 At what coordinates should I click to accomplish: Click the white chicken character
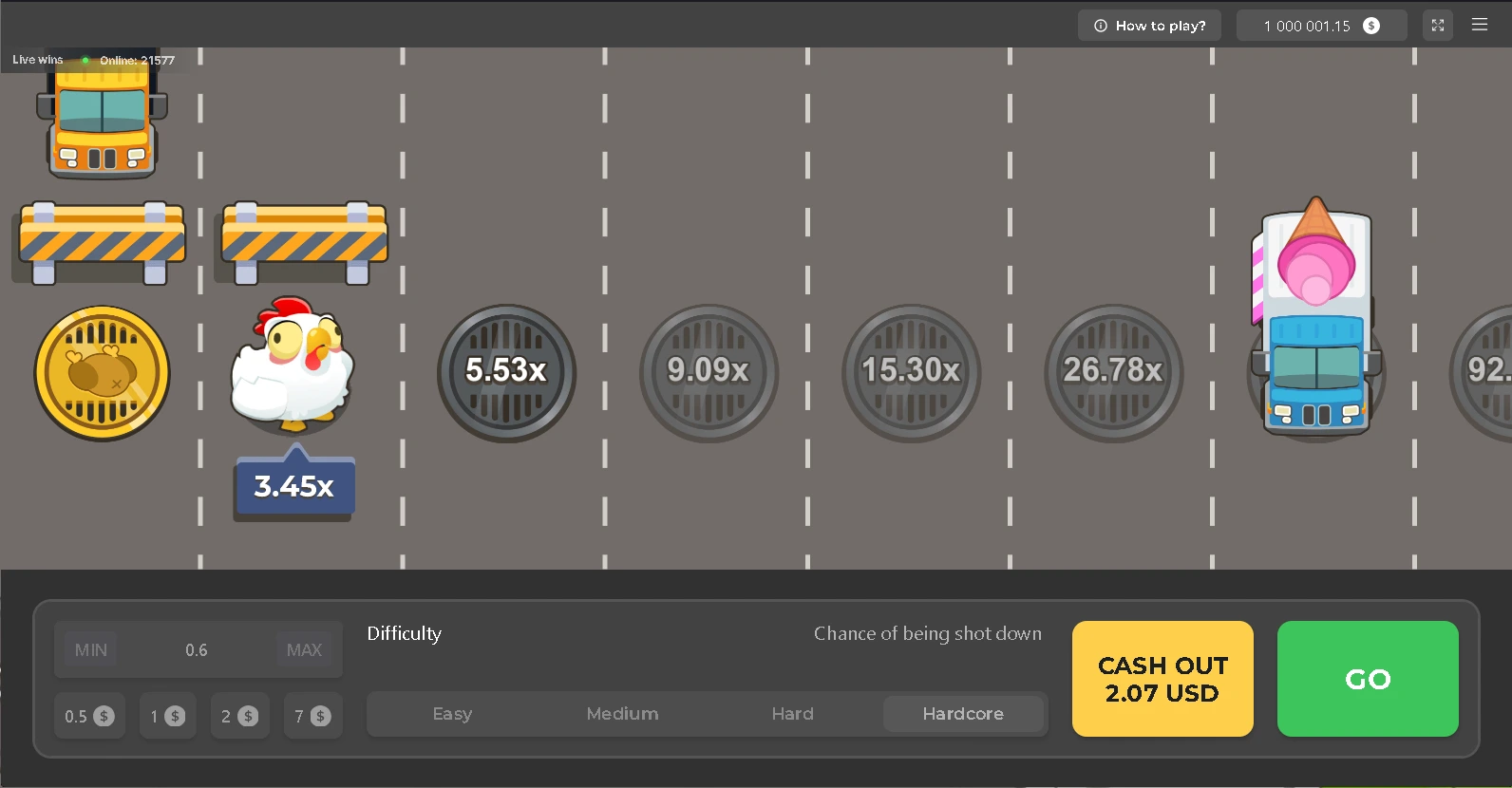coord(293,363)
